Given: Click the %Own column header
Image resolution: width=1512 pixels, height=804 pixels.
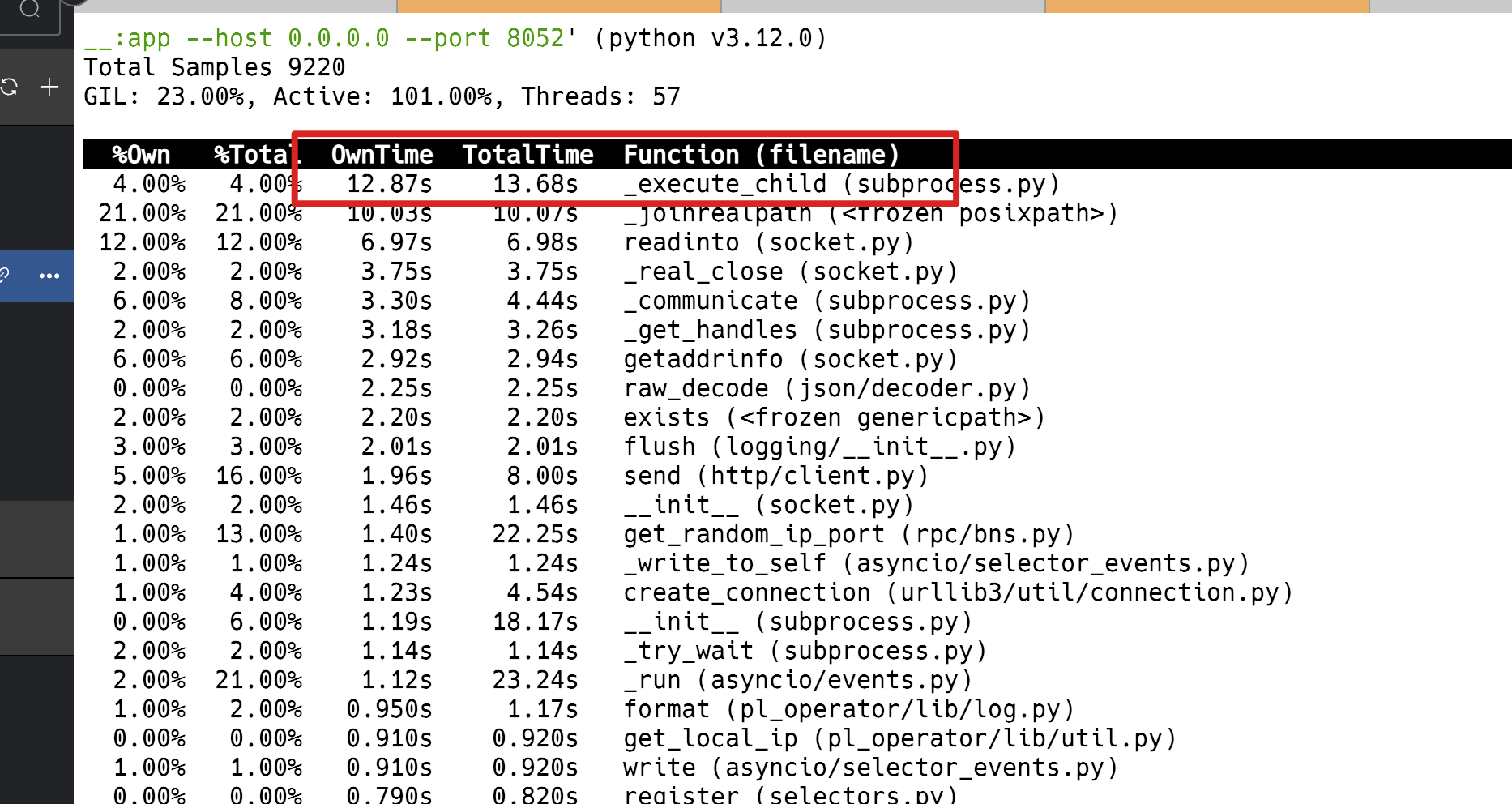Looking at the screenshot, I should (x=141, y=155).
